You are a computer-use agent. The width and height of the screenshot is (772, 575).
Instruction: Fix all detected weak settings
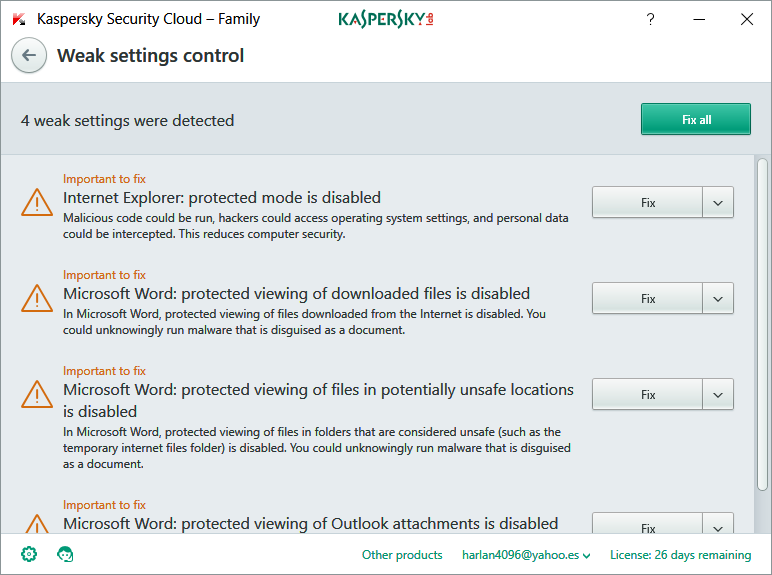[x=696, y=119]
